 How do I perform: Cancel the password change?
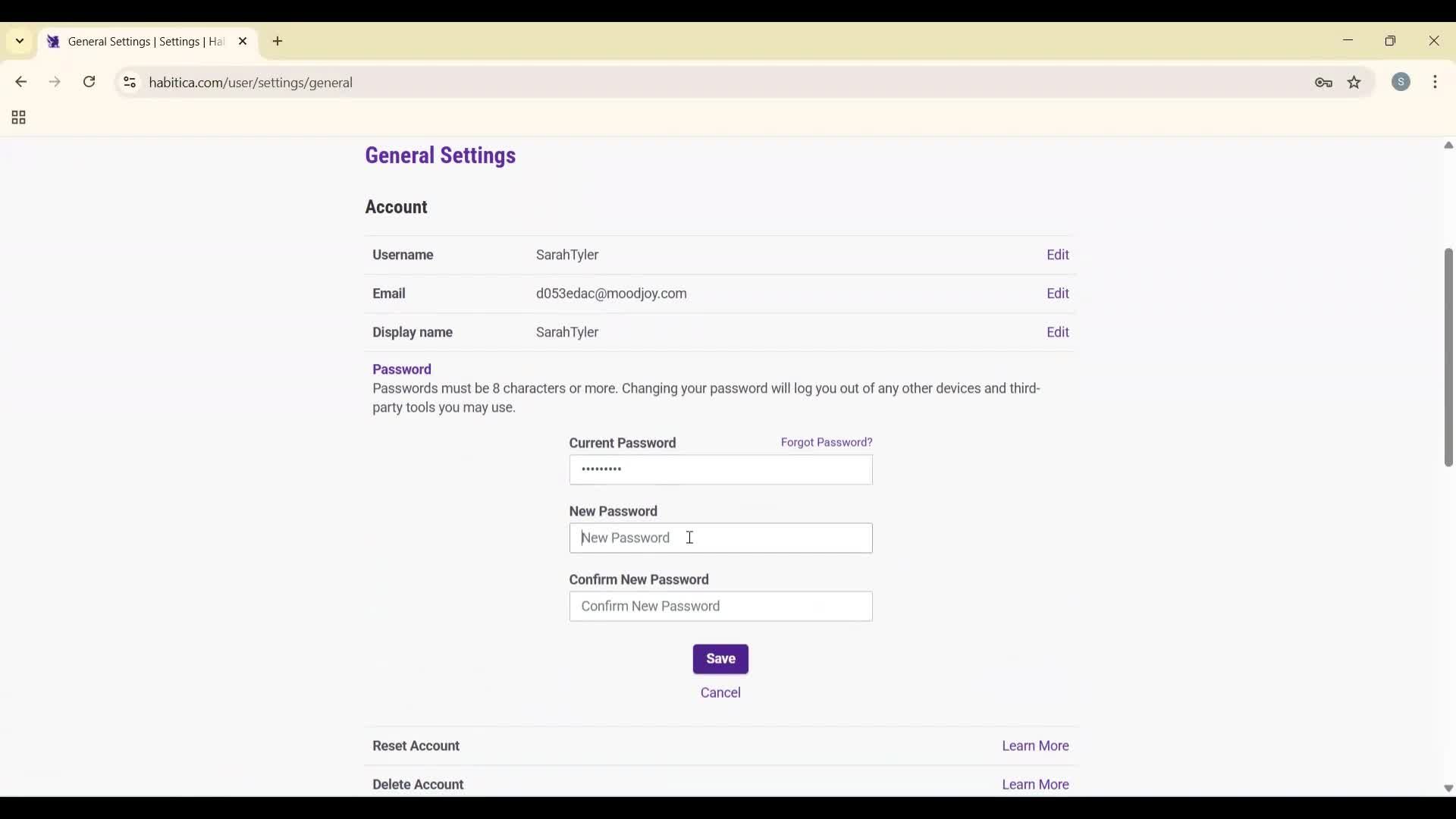(x=720, y=692)
